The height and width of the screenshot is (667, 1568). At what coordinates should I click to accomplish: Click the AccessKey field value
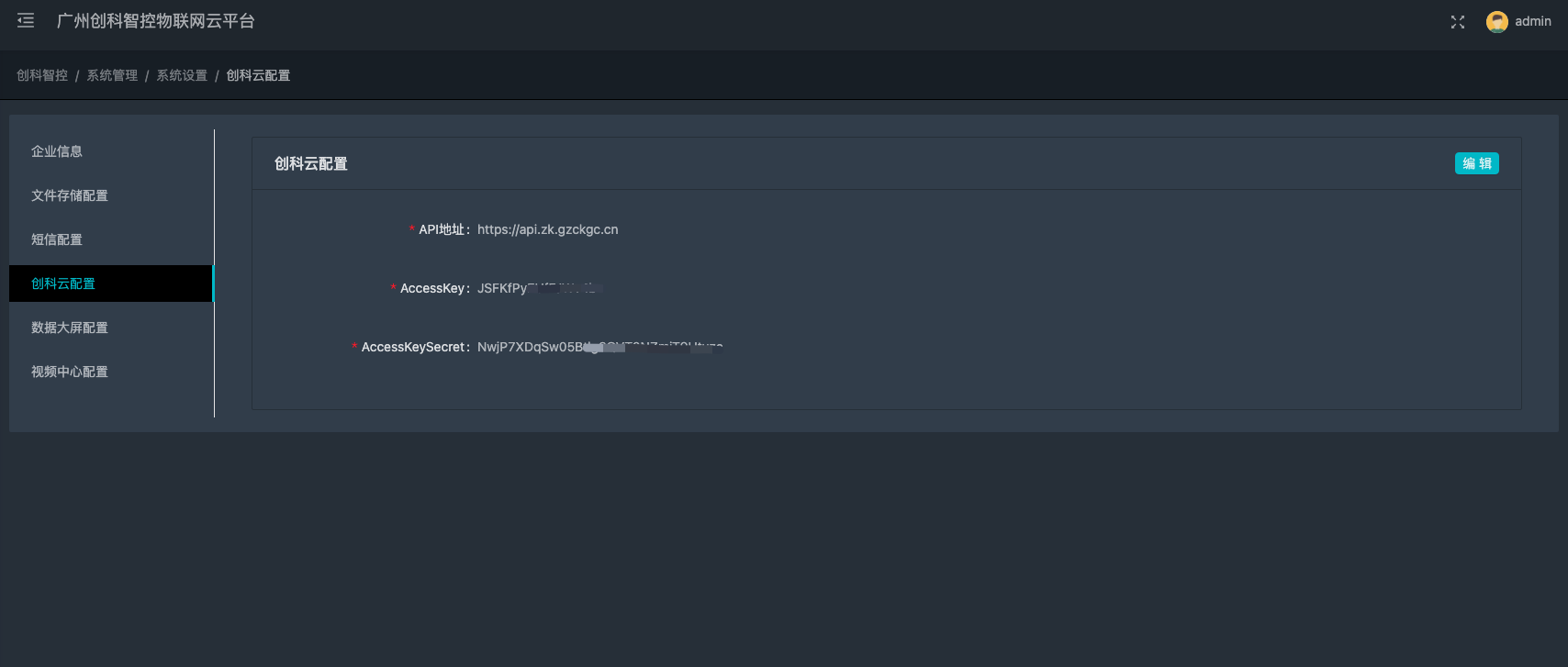535,288
